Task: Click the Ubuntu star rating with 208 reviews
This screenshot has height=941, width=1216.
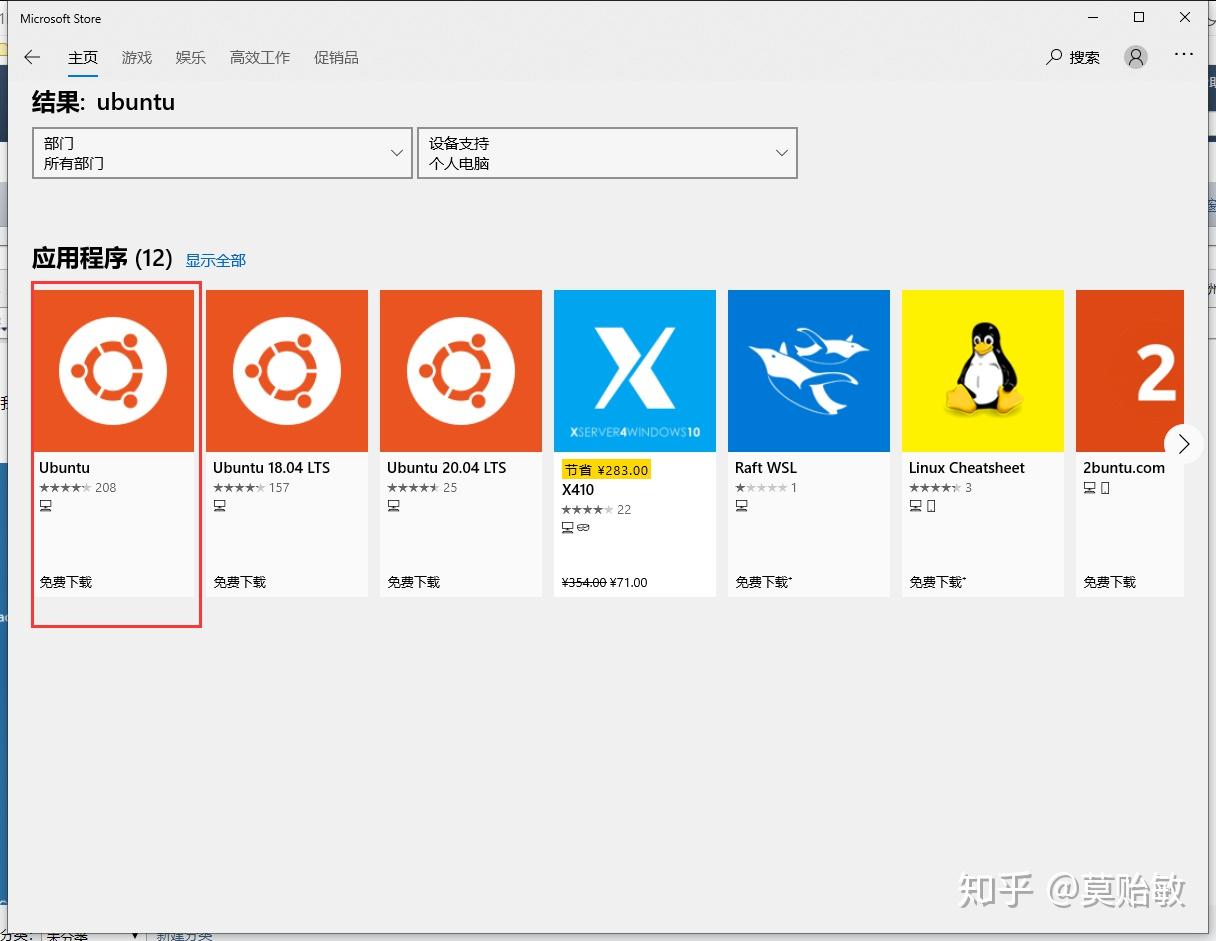Action: tap(78, 488)
